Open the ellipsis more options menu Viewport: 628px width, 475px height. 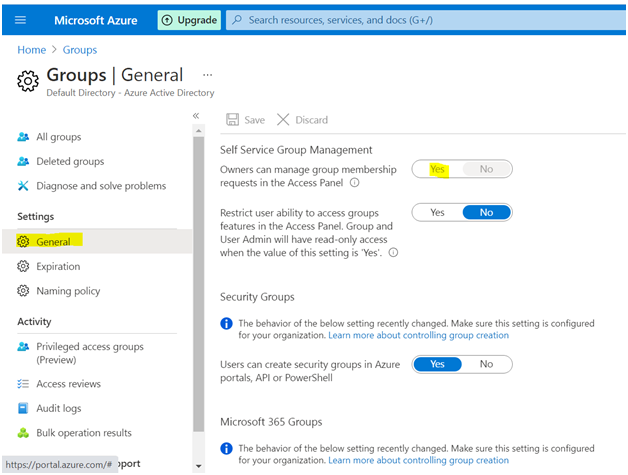(x=207, y=75)
